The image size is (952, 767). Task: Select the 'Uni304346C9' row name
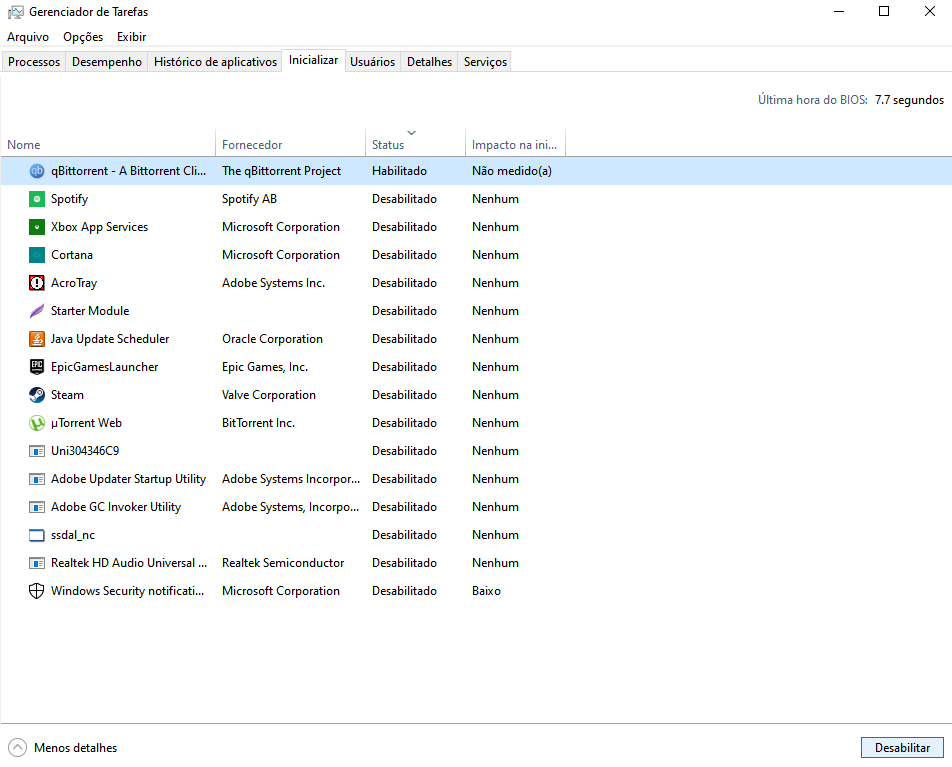pyautogui.click(x=85, y=451)
